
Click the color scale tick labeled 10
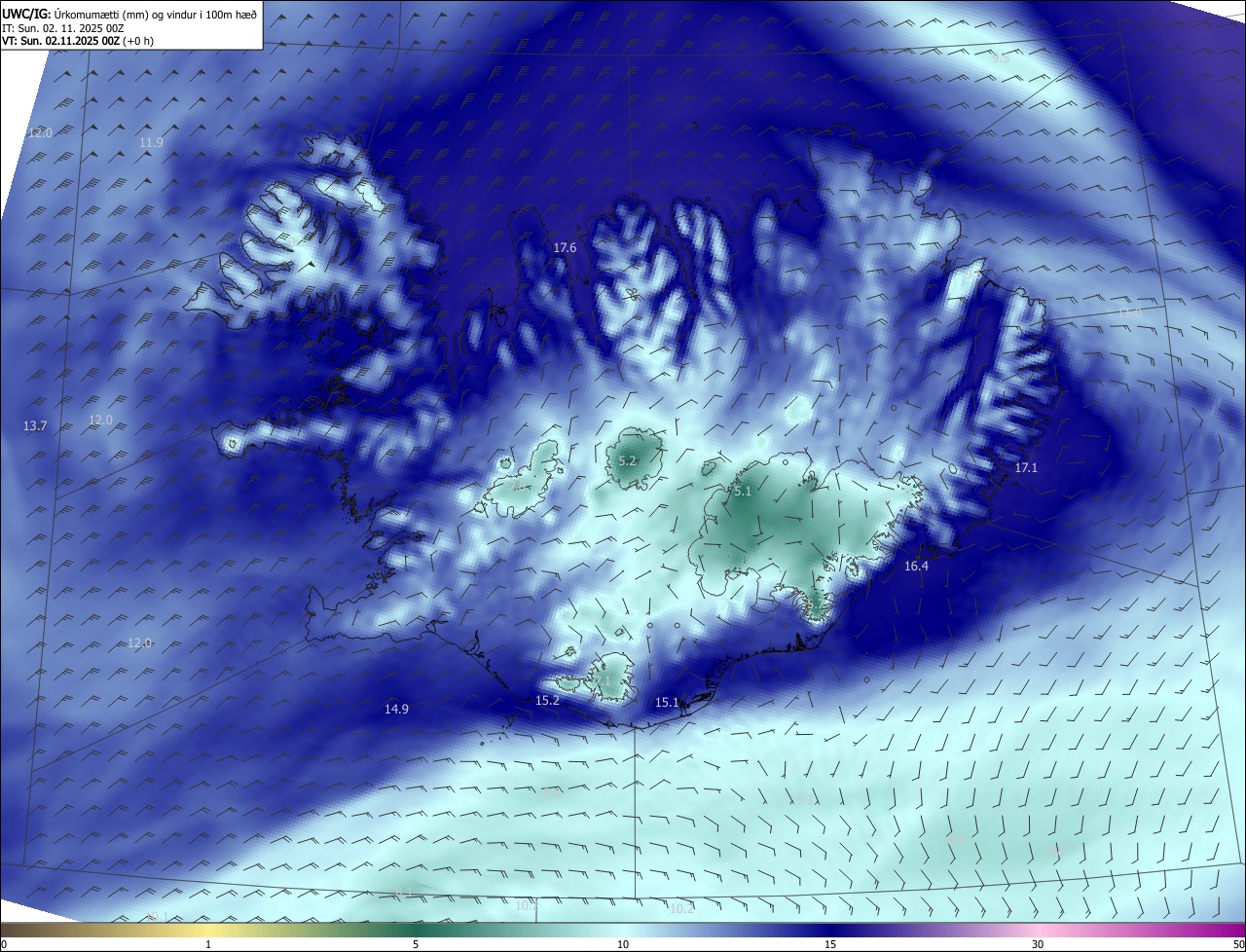pyautogui.click(x=623, y=944)
